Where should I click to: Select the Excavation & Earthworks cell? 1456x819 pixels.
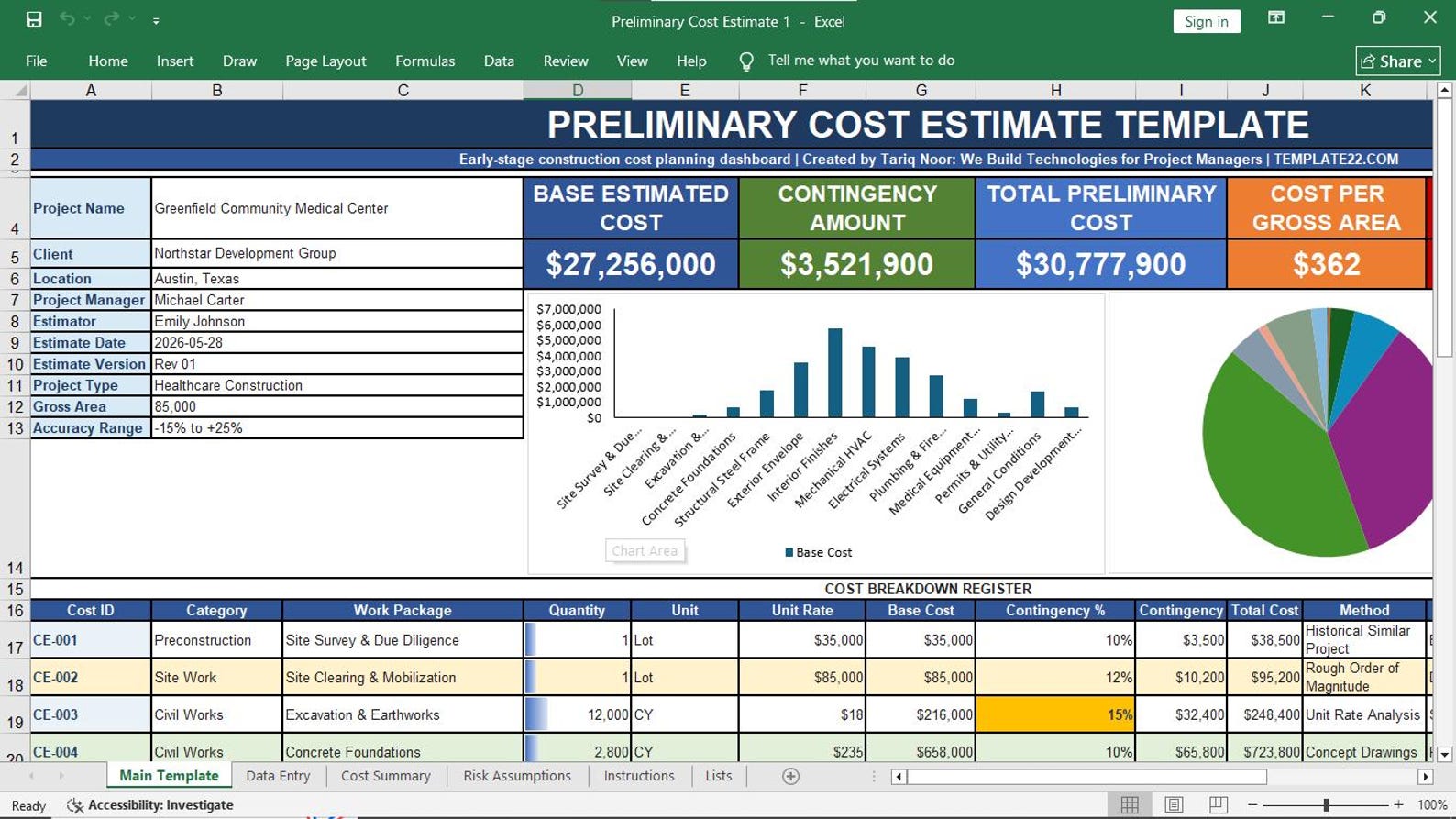pos(403,714)
